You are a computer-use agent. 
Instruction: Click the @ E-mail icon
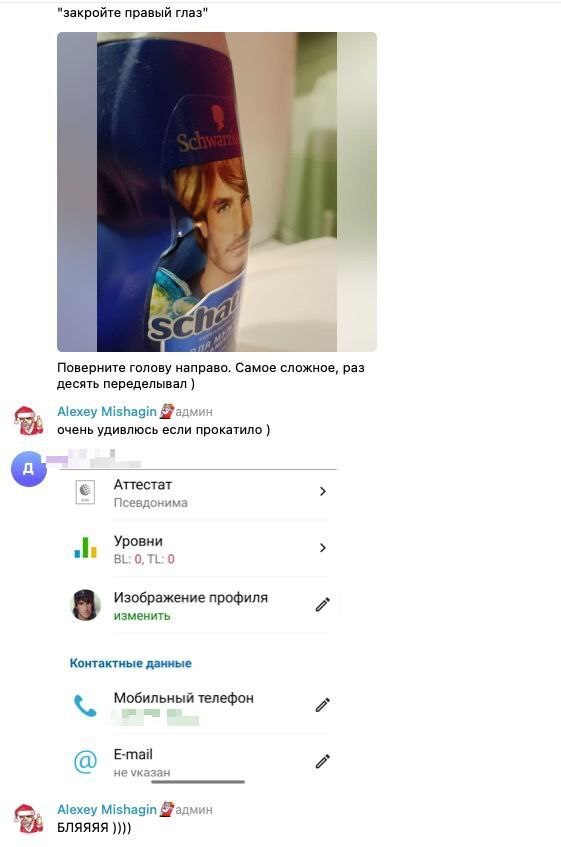[85, 761]
